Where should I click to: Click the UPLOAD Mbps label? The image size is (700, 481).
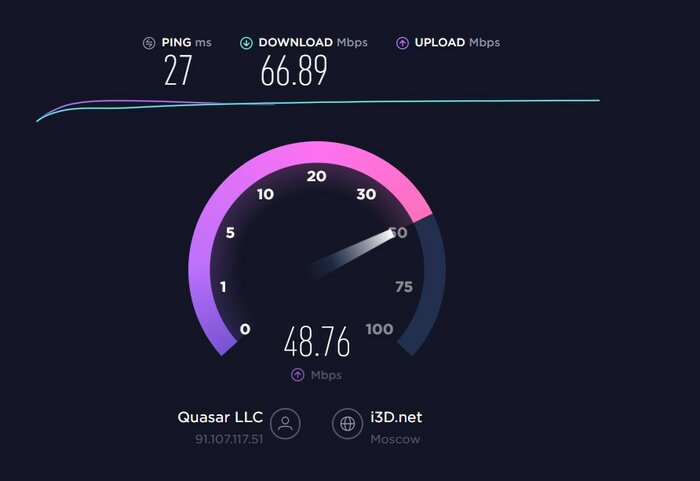click(457, 42)
